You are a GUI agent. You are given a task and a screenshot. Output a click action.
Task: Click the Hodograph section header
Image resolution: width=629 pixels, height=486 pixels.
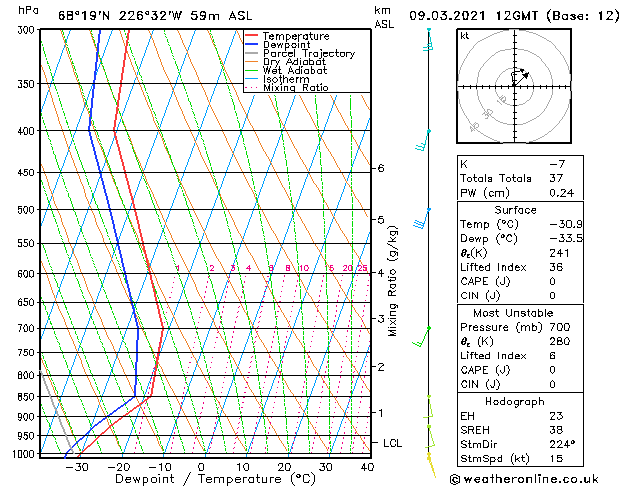coord(515,402)
